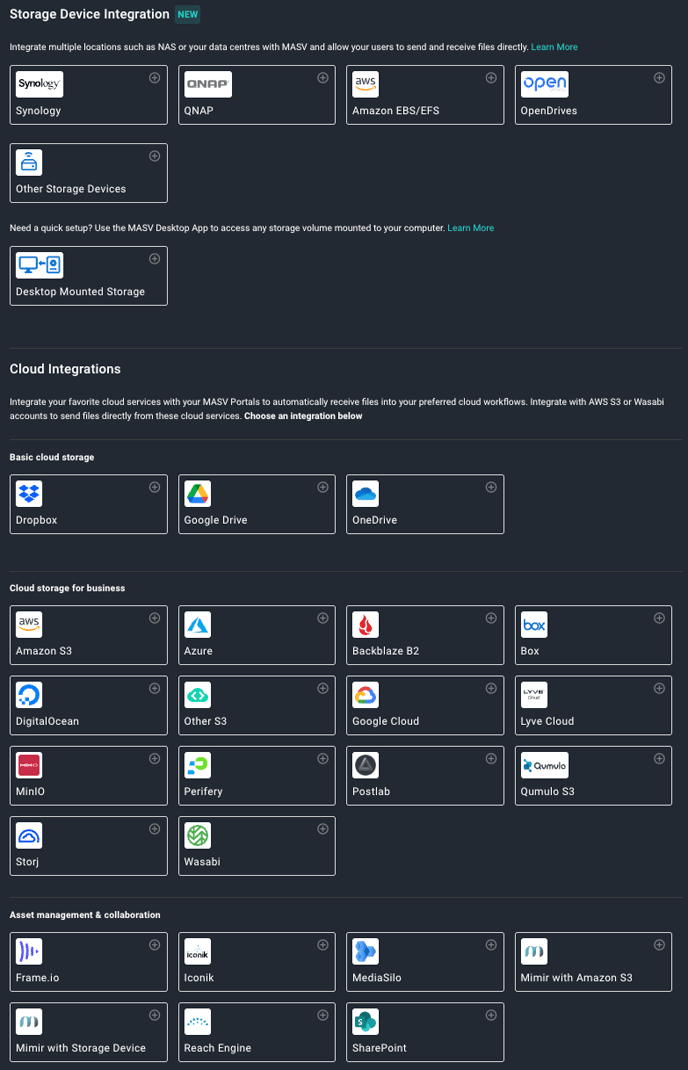Click the Reach Engine logo icon
This screenshot has width=688, height=1070.
(x=198, y=1022)
